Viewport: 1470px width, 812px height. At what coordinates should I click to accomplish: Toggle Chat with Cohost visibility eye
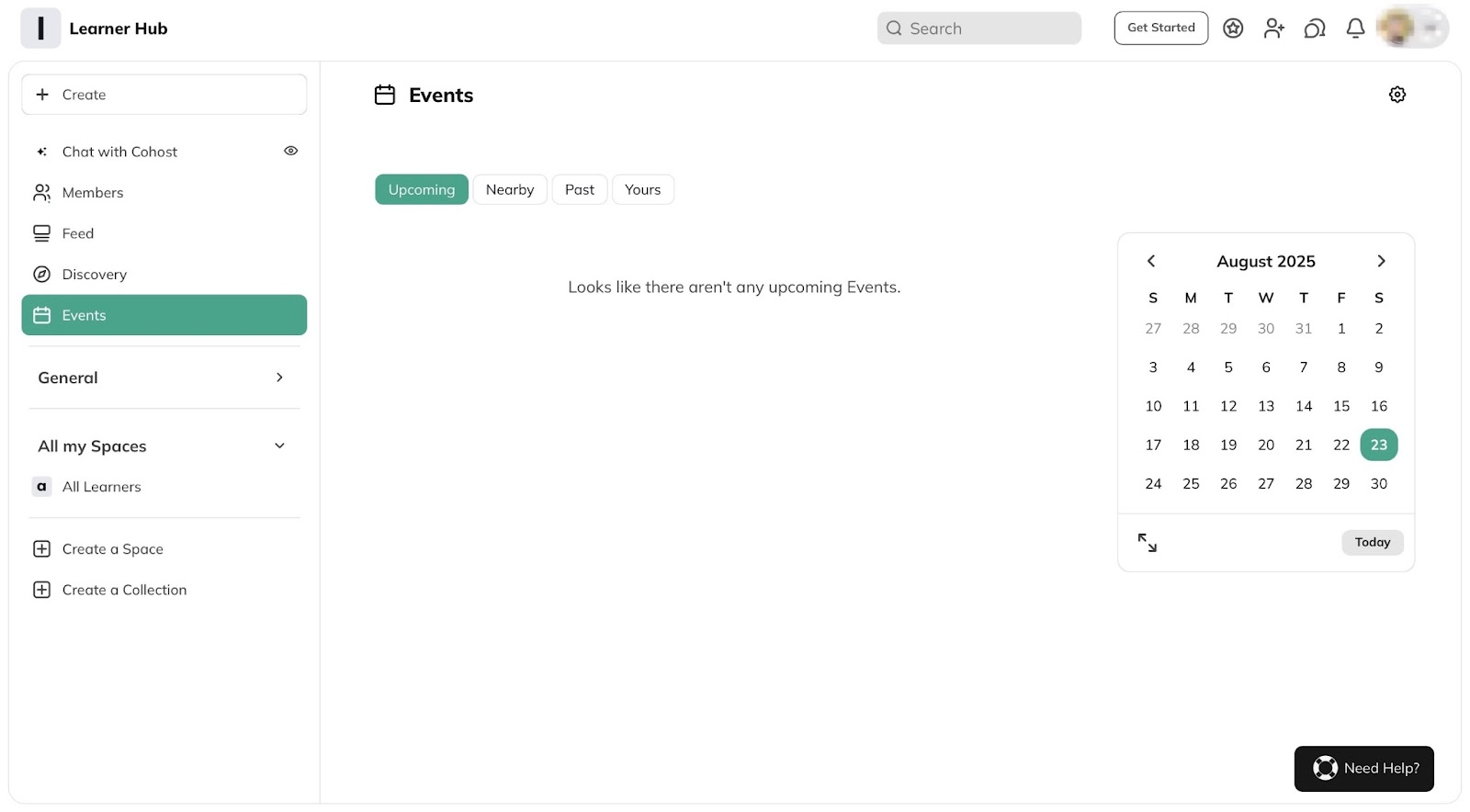click(x=290, y=151)
